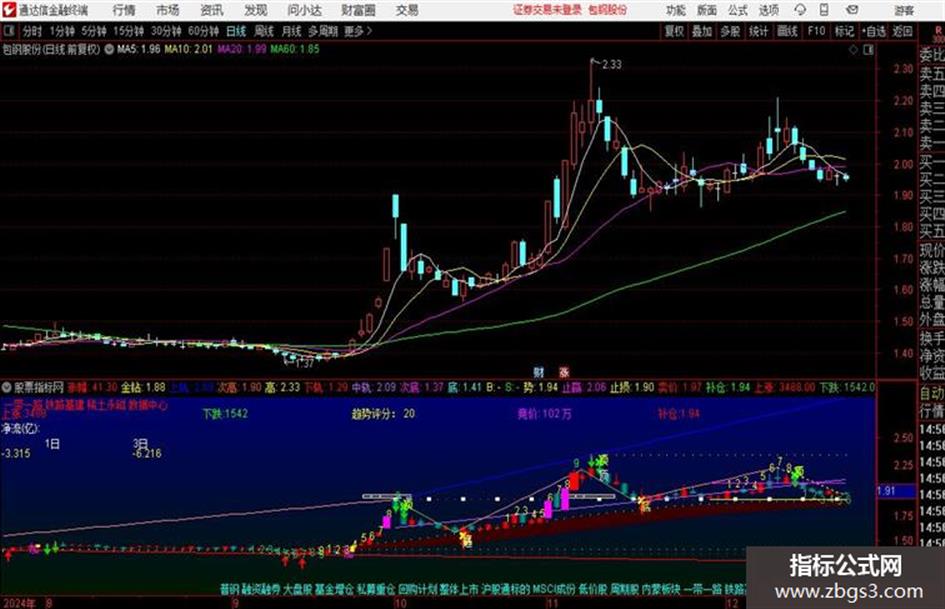
Task: Click the 包钢股份(日线 前复权) chart title
Action: [x=51, y=49]
